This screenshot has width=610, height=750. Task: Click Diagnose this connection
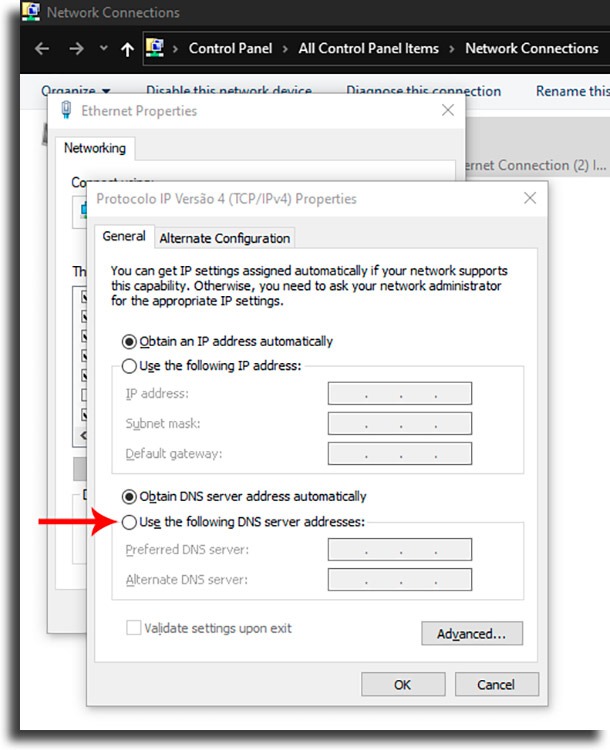coord(423,91)
